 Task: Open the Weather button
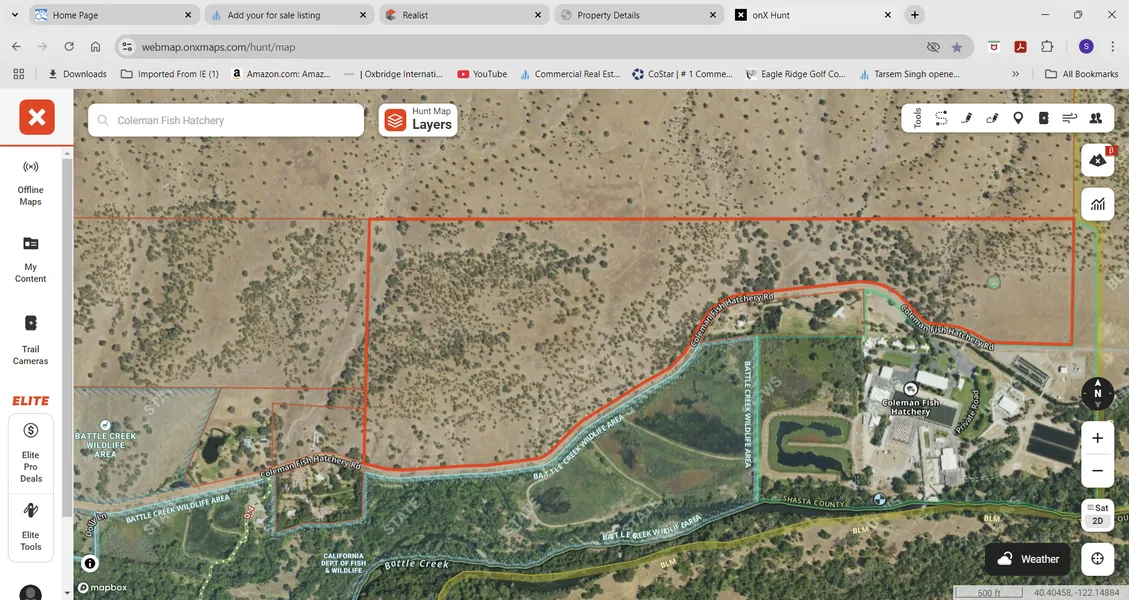coord(1027,559)
